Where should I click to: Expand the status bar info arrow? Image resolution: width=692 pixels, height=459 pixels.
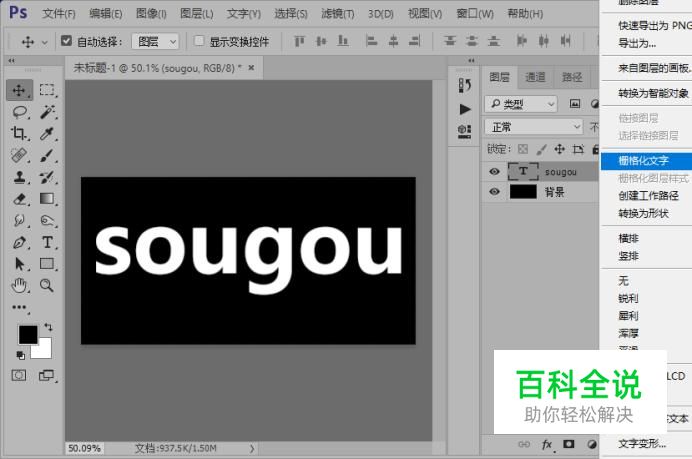[x=252, y=448]
